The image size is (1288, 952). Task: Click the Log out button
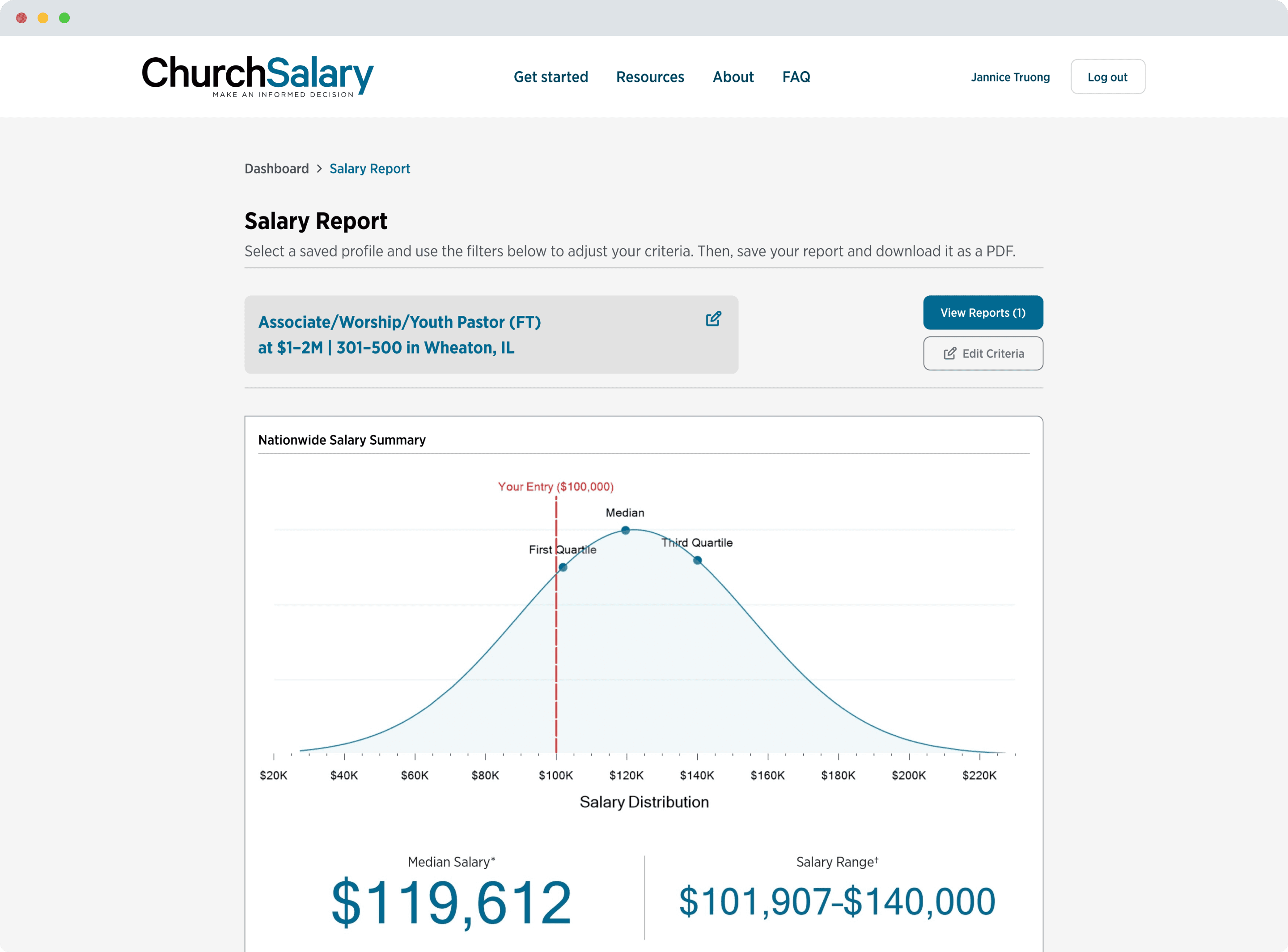(x=1107, y=76)
